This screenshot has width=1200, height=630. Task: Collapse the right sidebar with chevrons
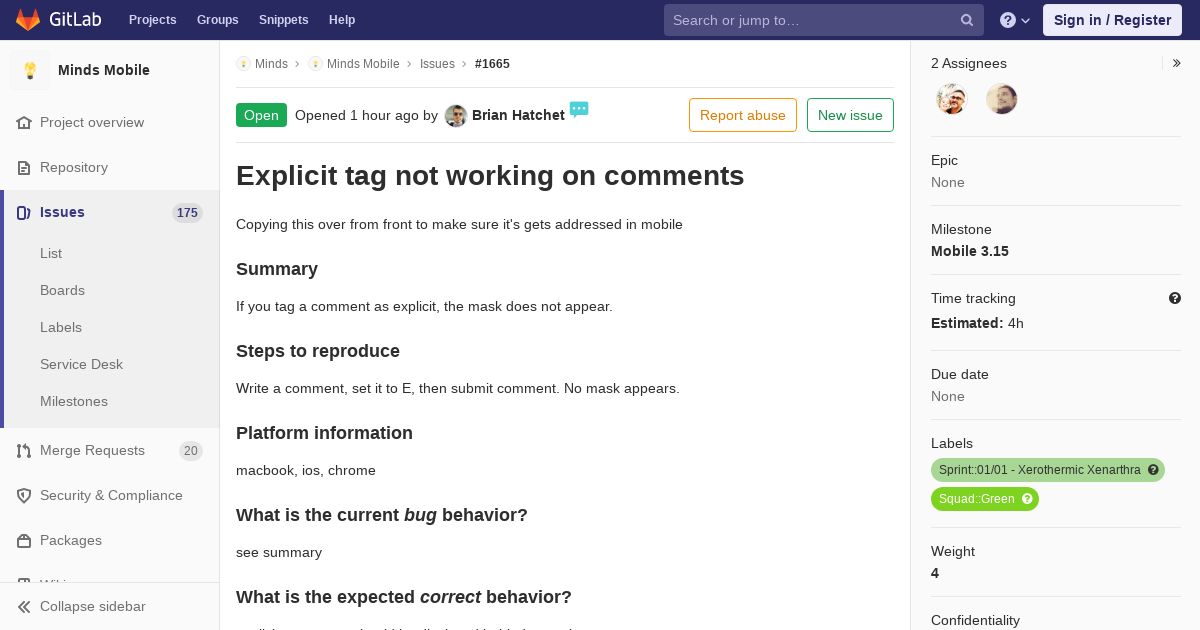pos(1177,63)
